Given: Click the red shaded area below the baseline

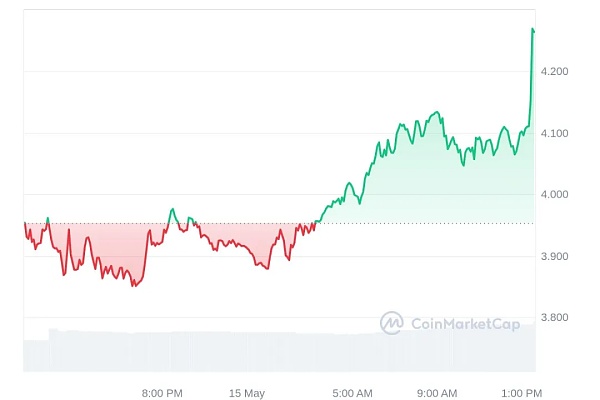Looking at the screenshot, I should (110, 245).
